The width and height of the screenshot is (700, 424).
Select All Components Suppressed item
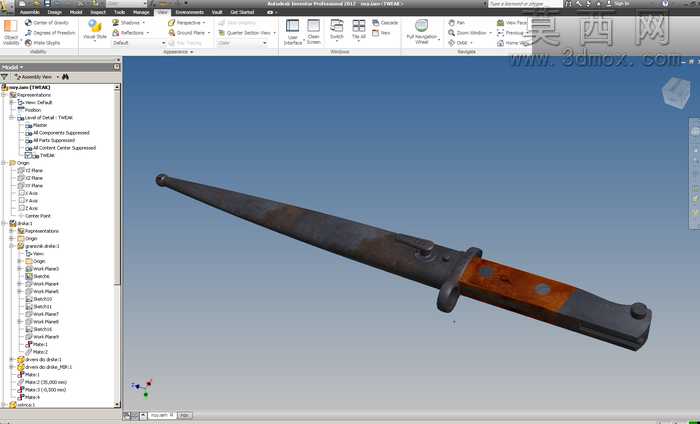61,133
